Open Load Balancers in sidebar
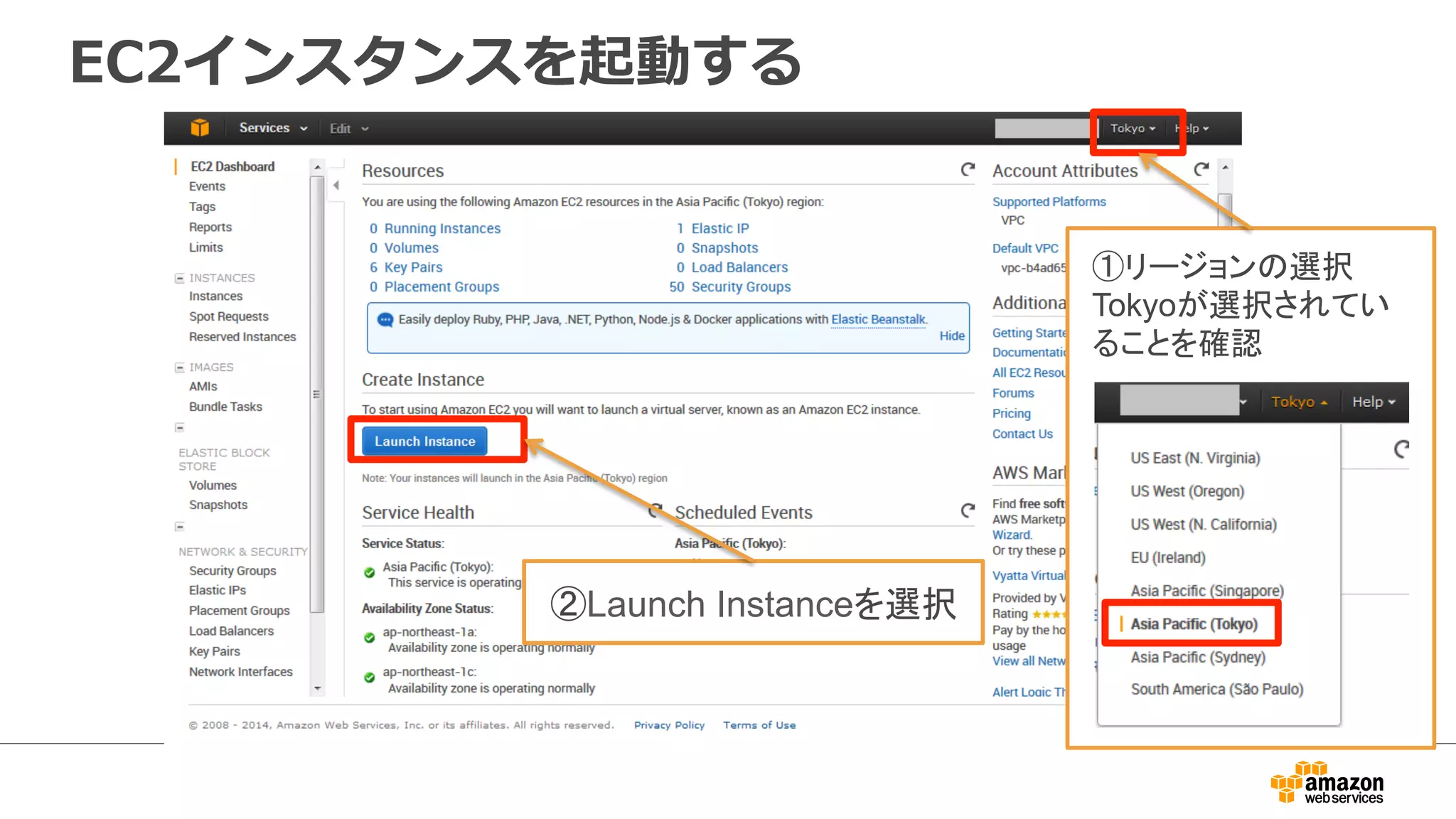Screen dimensions: 1456x819 [x=231, y=631]
